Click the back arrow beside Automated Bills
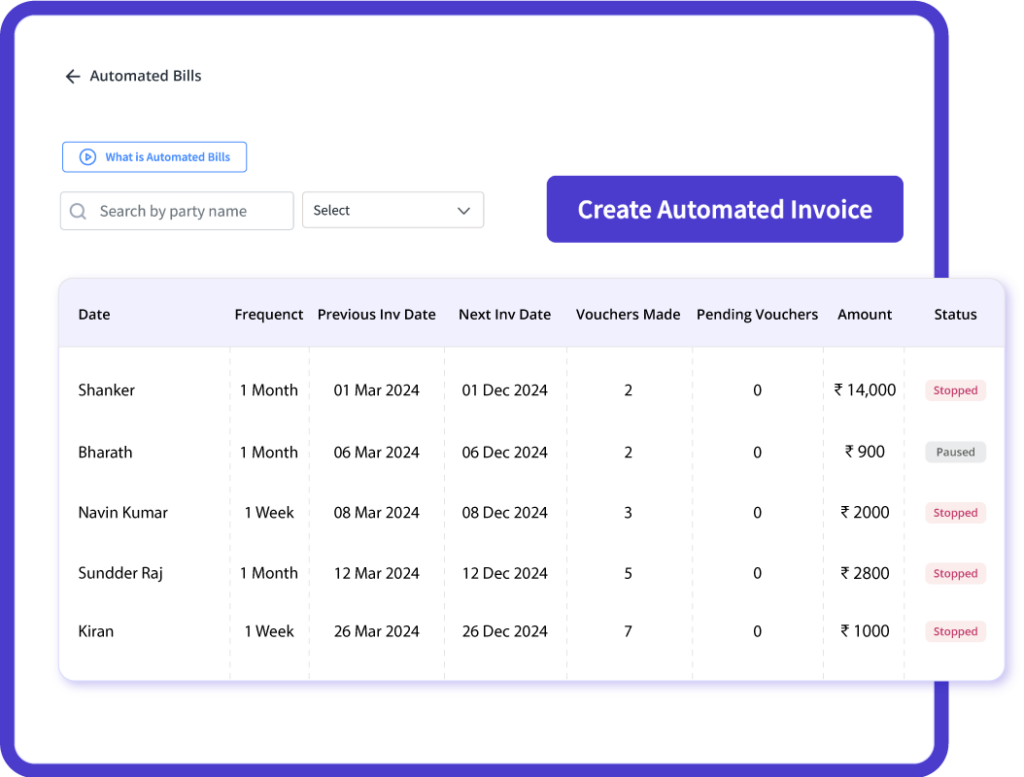 (x=72, y=77)
